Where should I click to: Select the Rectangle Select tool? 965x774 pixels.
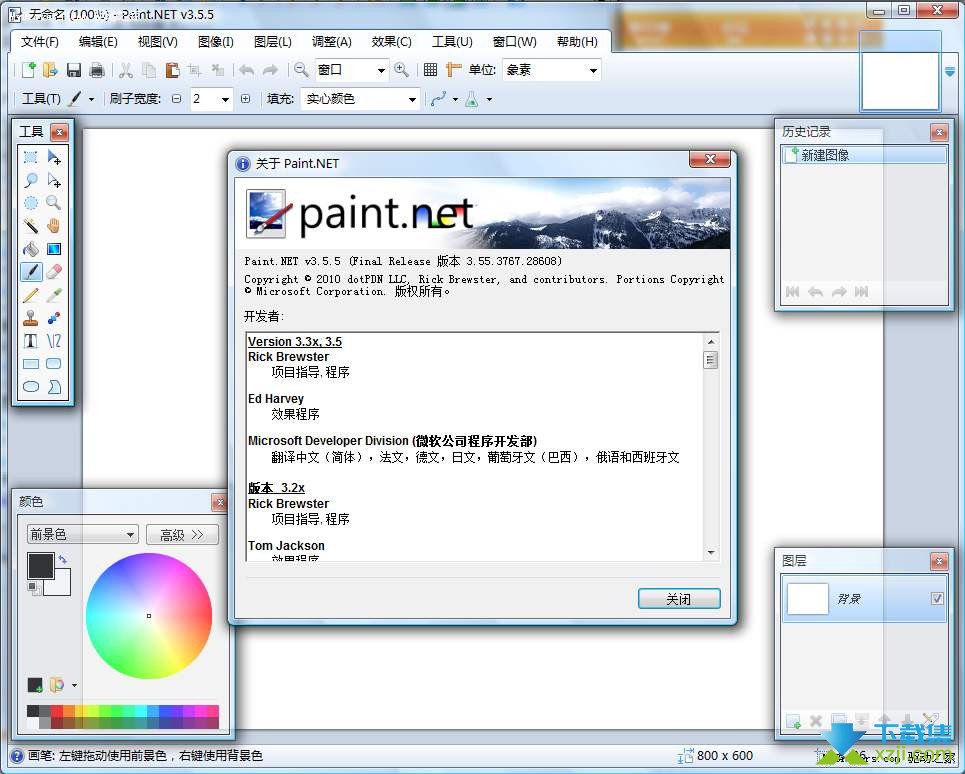[31, 158]
